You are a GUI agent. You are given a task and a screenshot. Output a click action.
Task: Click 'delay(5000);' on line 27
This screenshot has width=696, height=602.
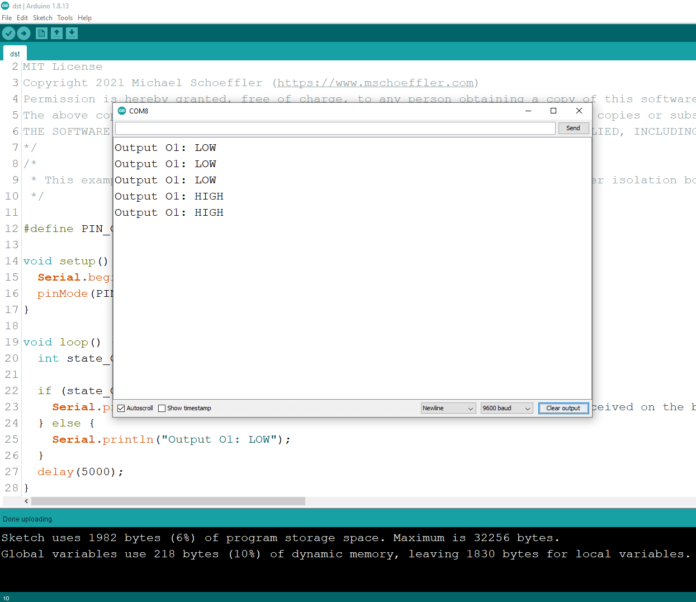click(x=80, y=471)
